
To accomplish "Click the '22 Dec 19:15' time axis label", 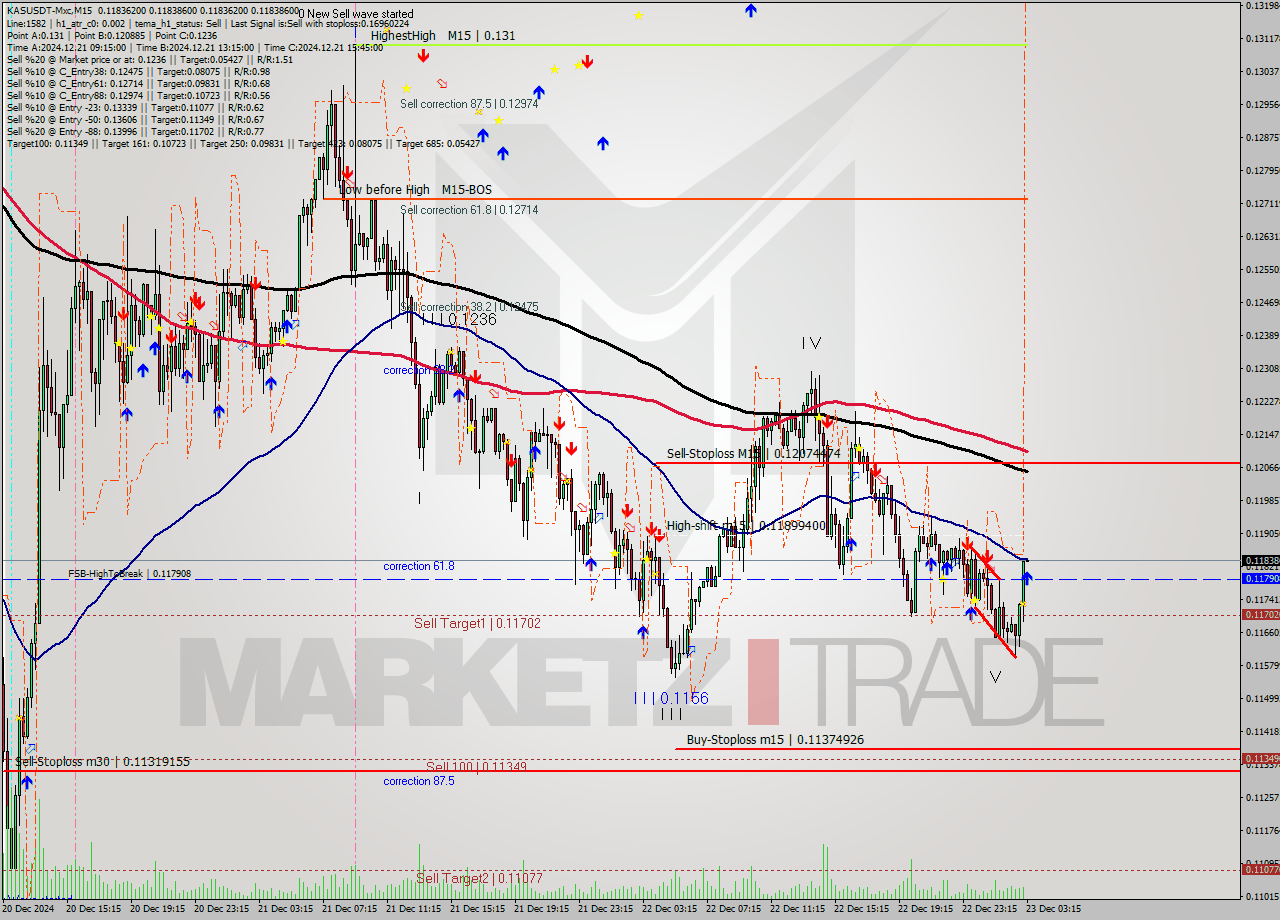I will pyautogui.click(x=926, y=908).
